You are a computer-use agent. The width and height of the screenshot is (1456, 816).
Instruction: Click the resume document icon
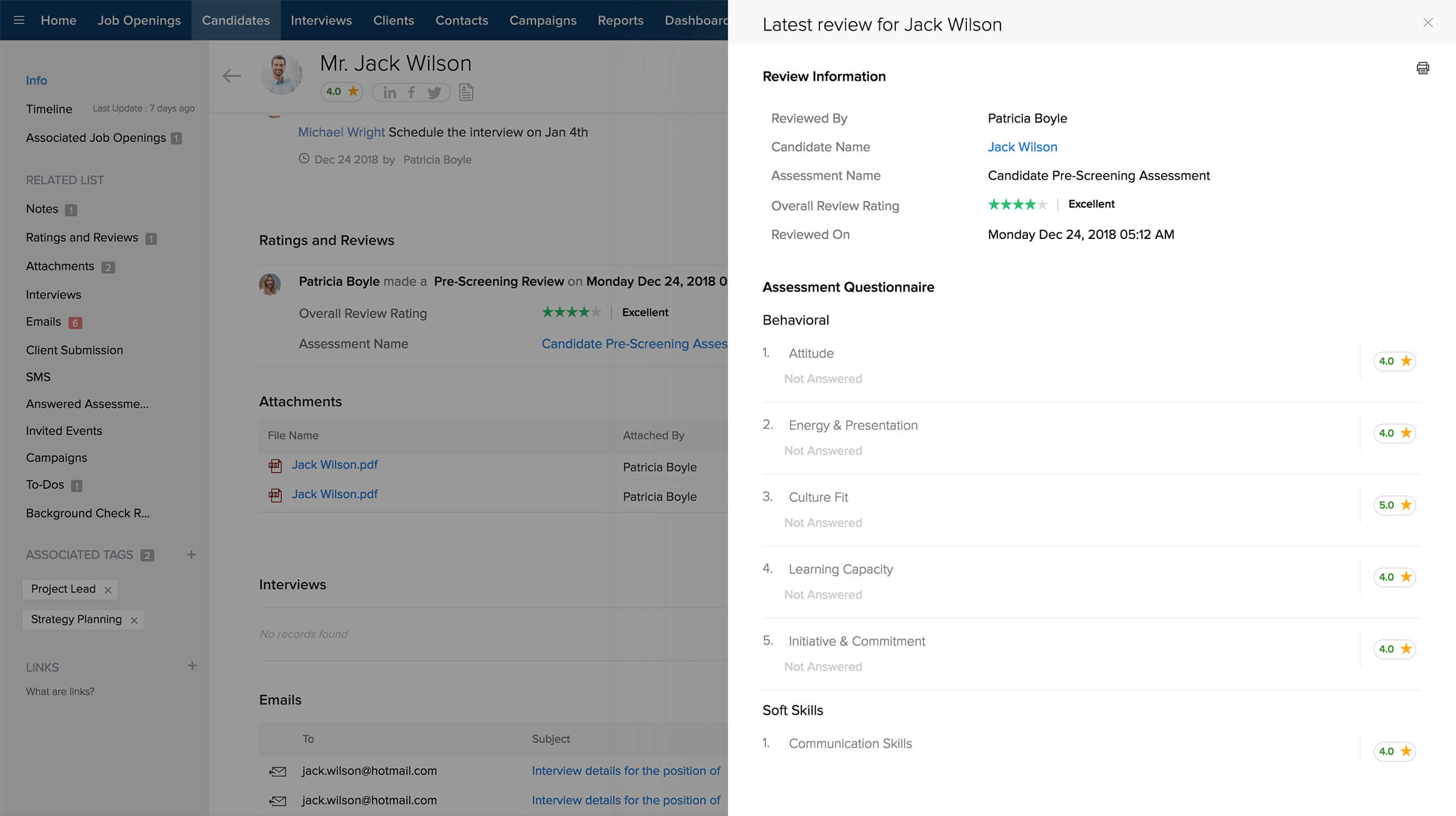[466, 92]
